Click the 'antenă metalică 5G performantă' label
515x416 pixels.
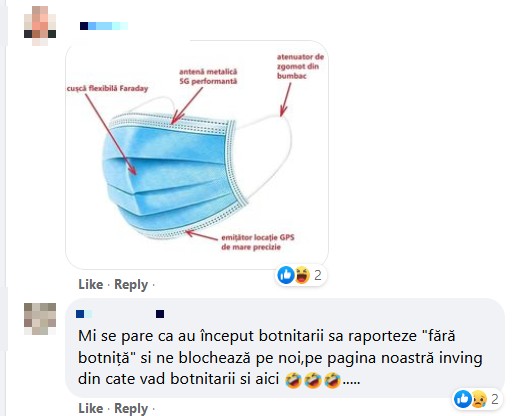[x=208, y=76]
